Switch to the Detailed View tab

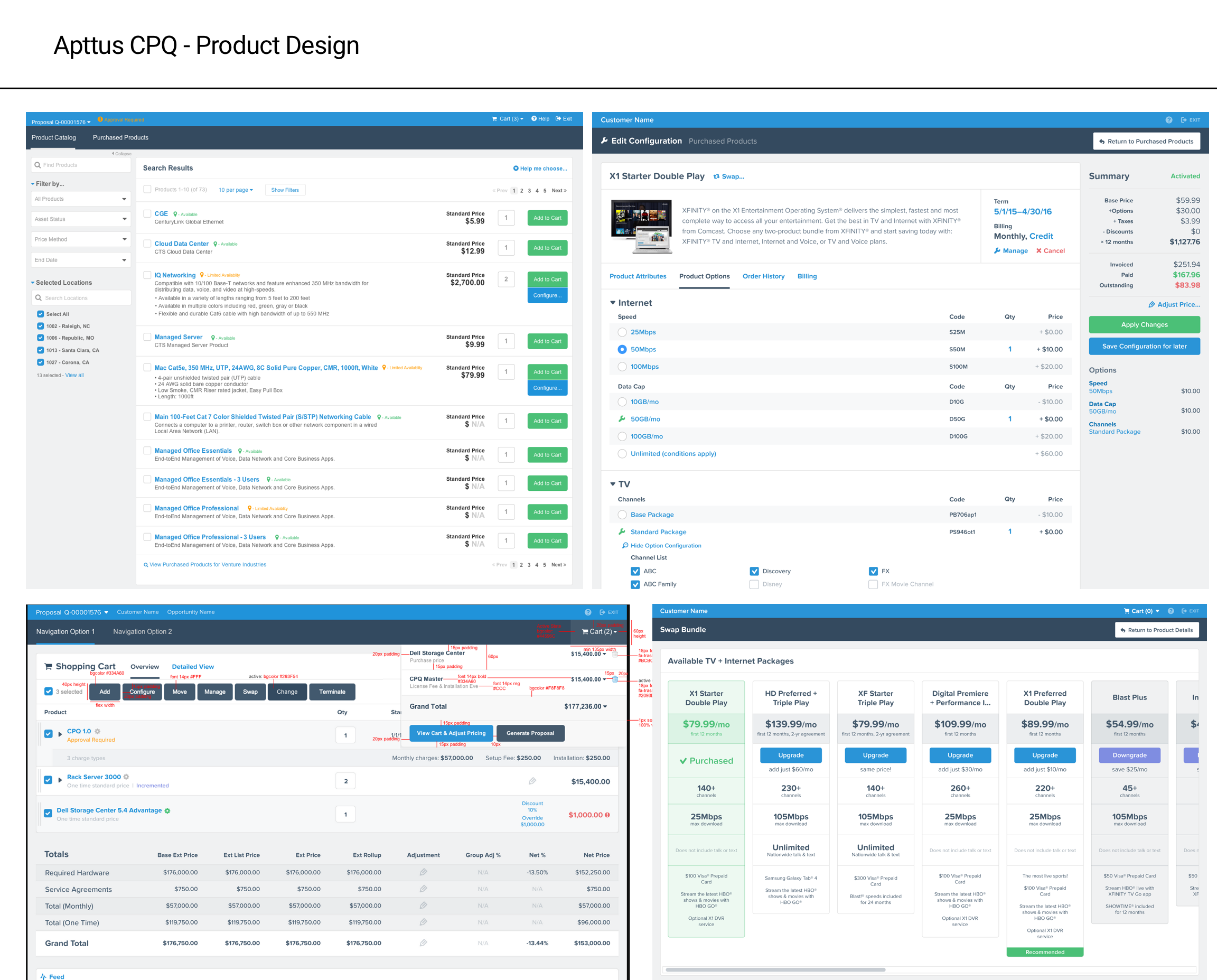(193, 667)
